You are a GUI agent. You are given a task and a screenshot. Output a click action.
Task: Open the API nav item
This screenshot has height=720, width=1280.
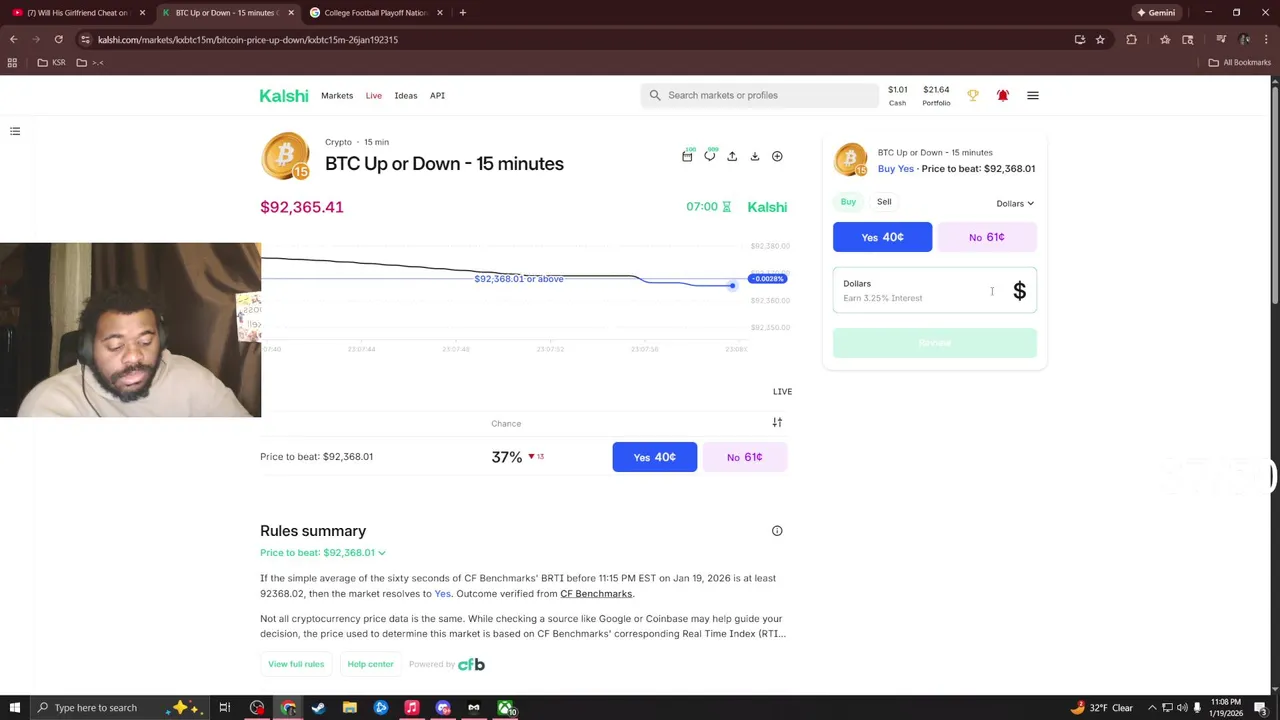[x=437, y=95]
